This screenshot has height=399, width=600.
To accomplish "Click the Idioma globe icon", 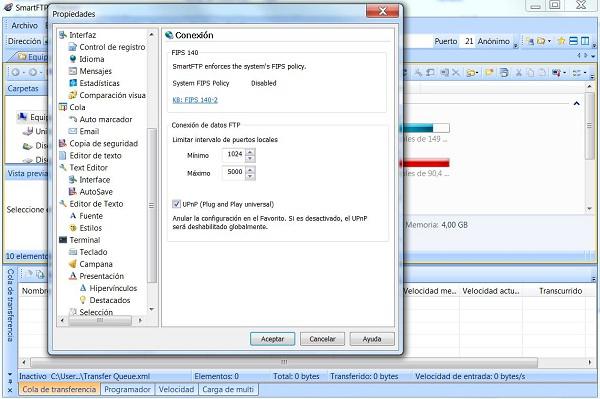I will tap(73, 59).
